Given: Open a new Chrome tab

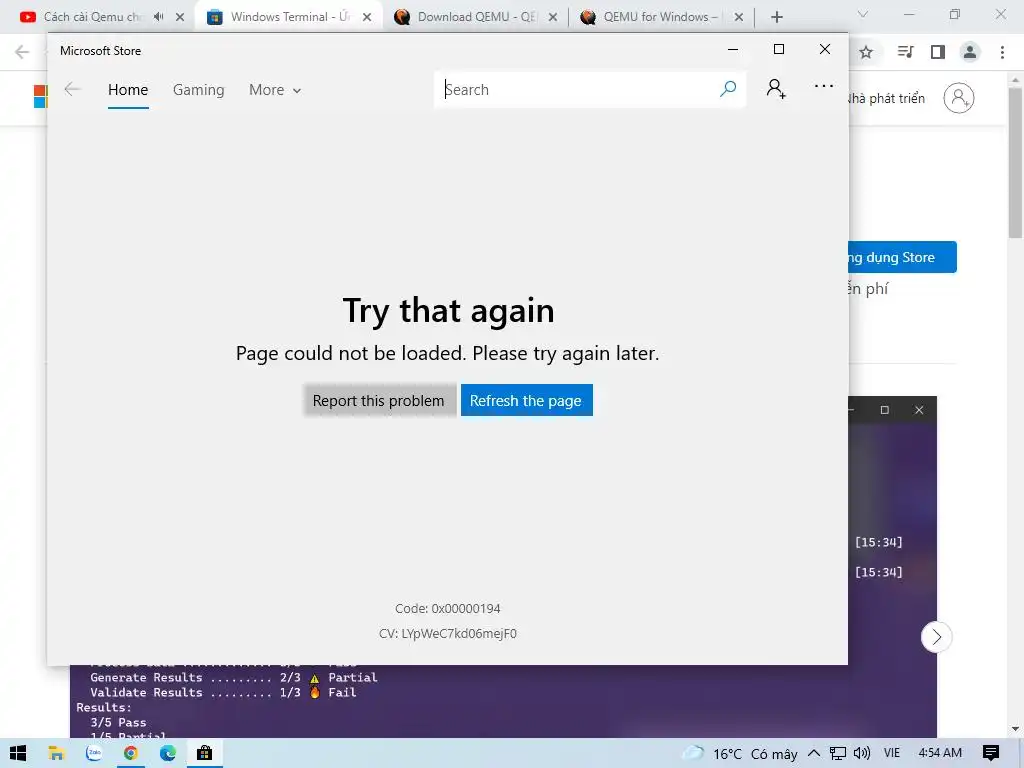Looking at the screenshot, I should pos(776,17).
